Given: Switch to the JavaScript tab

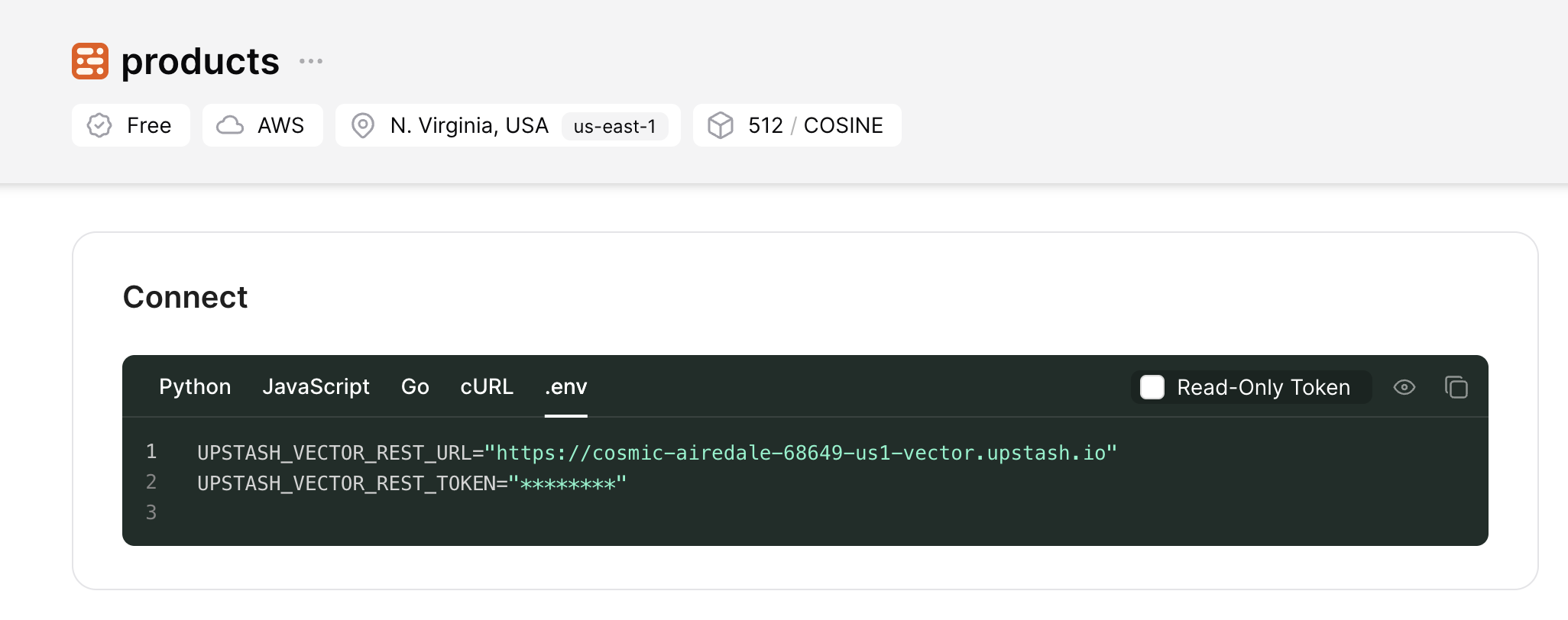Looking at the screenshot, I should pos(316,387).
